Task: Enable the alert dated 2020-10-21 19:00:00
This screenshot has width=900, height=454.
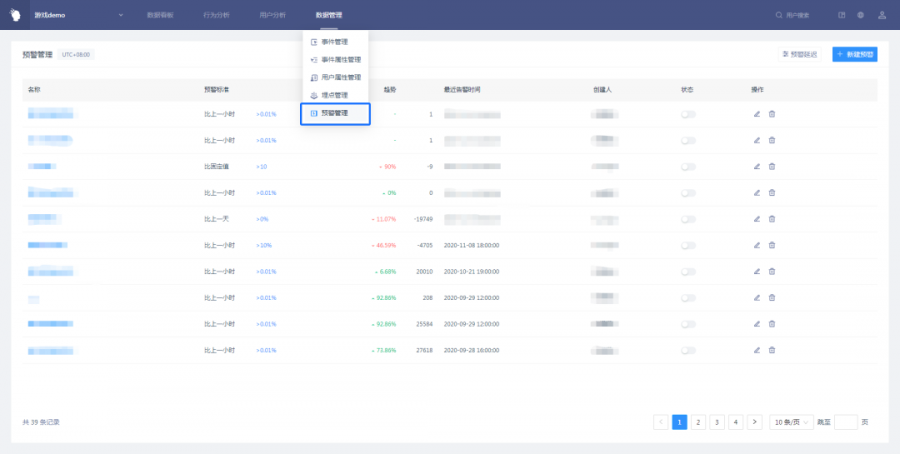Action: pyautogui.click(x=688, y=271)
